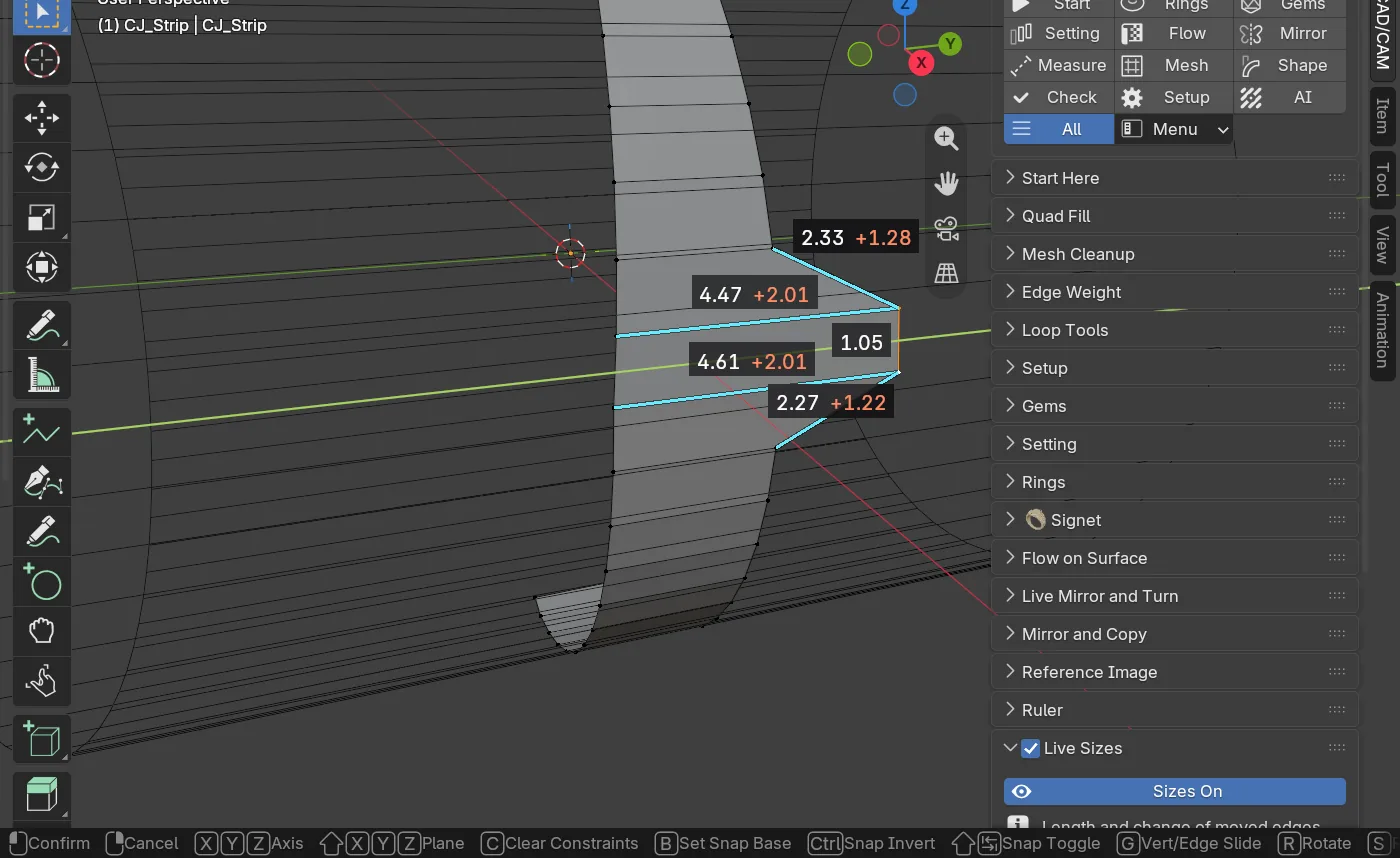Click the green Y axis gizmo
The image size is (1400, 858).
pyautogui.click(x=950, y=44)
